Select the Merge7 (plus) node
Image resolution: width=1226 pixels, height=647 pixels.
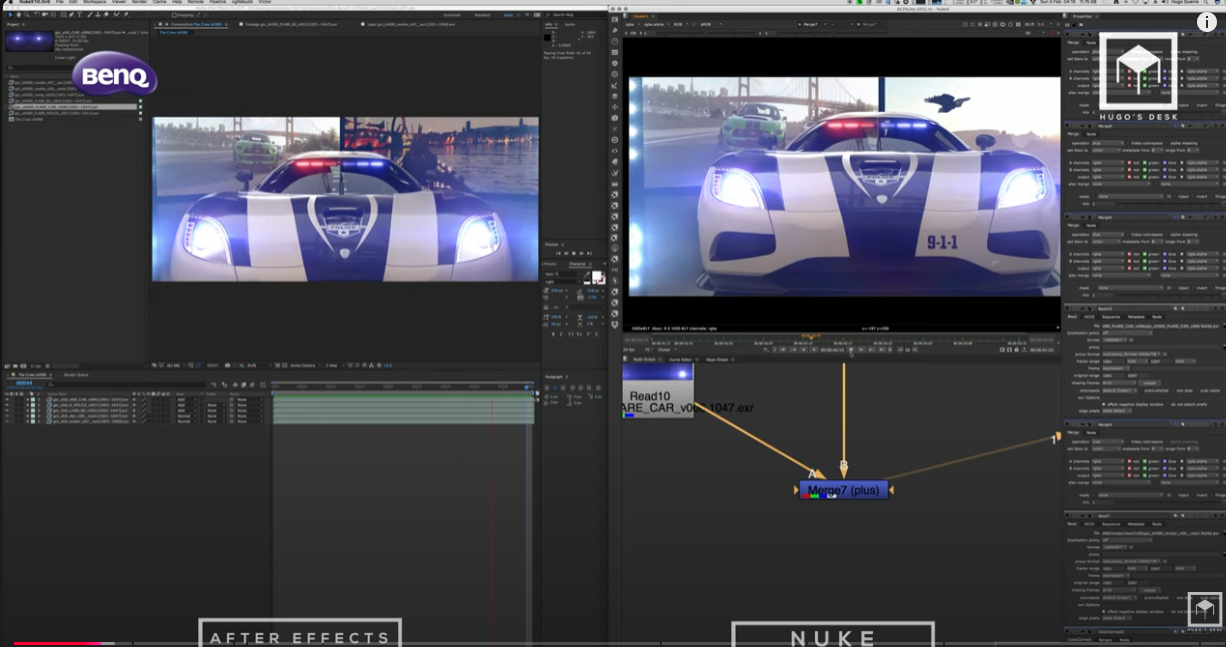point(843,490)
